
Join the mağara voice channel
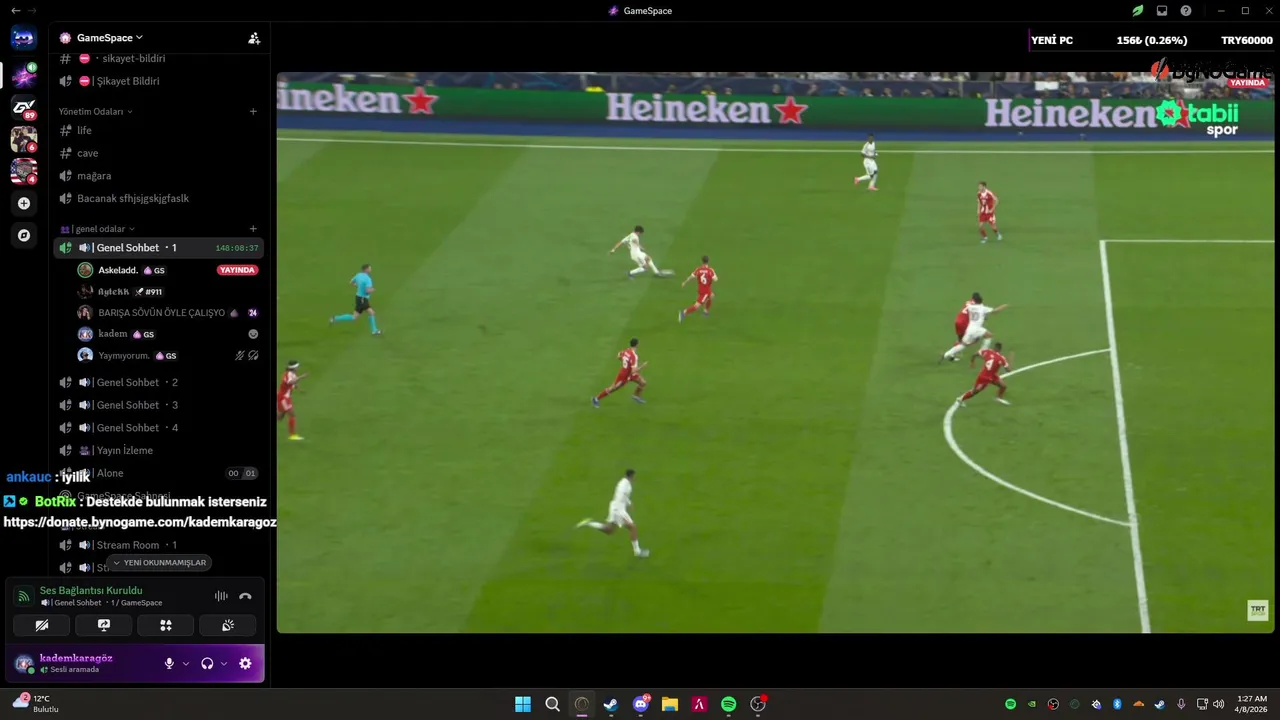point(159,176)
